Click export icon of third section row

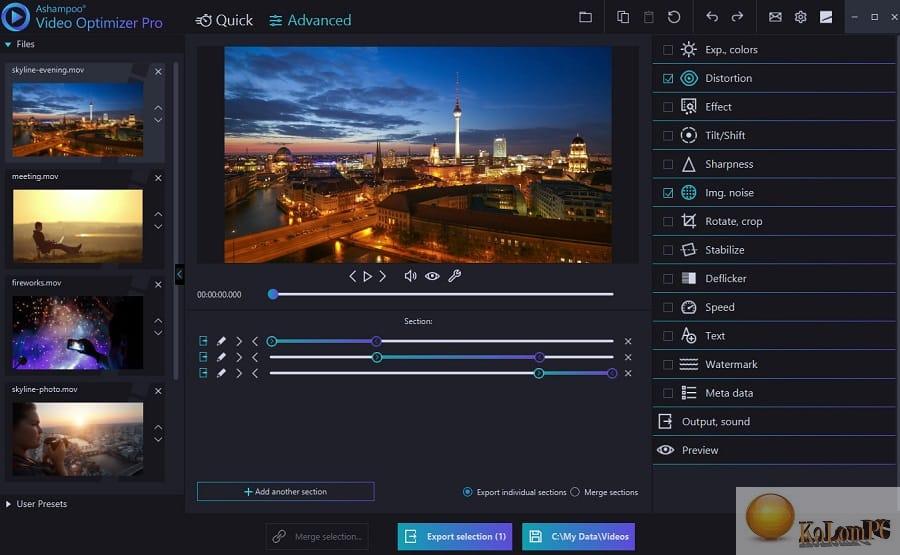click(203, 373)
